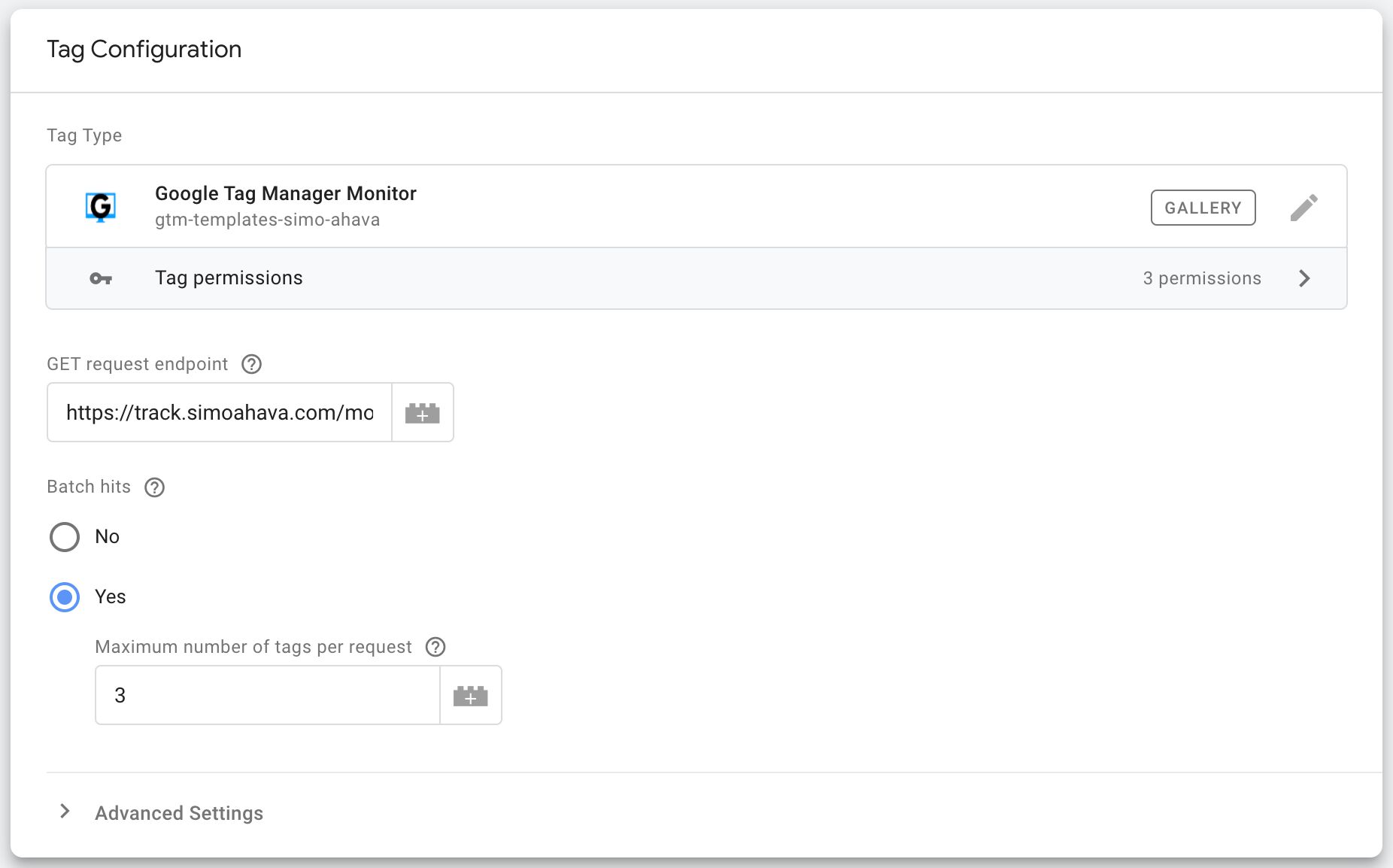Viewport: 1393px width, 868px height.
Task: Click the GET request endpoint URL field
Action: coord(220,412)
